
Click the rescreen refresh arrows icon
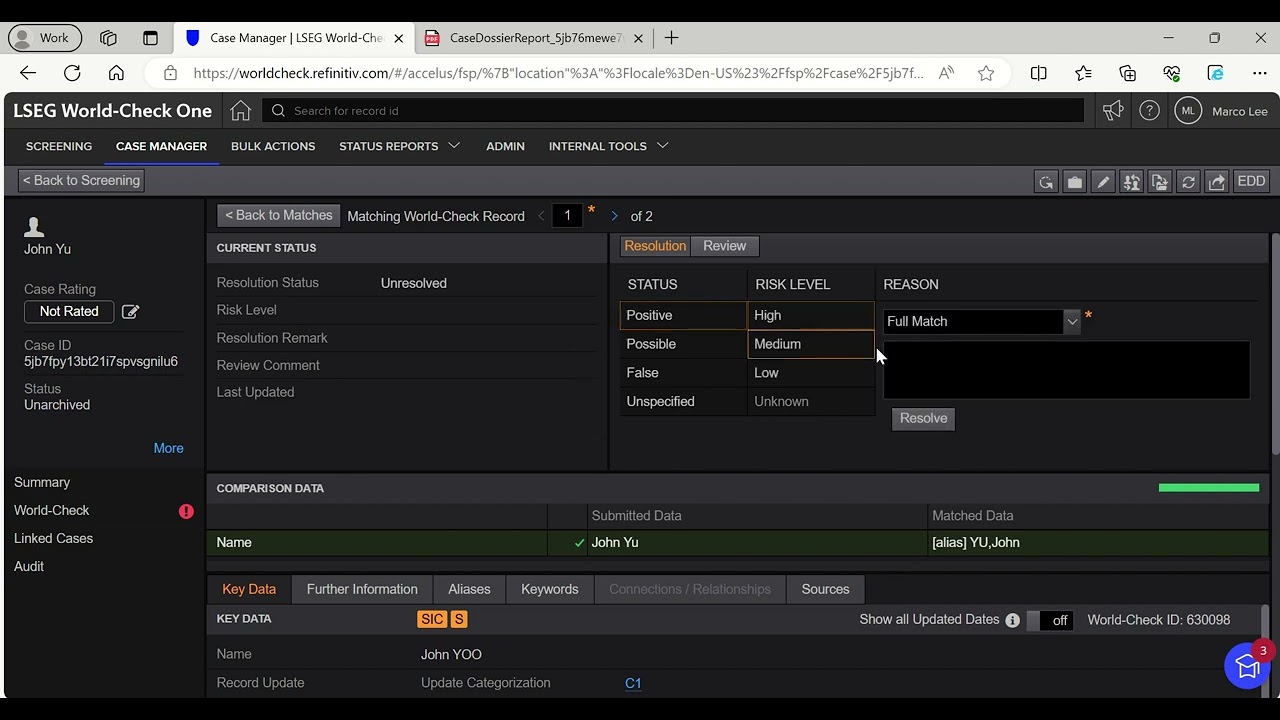point(1188,181)
